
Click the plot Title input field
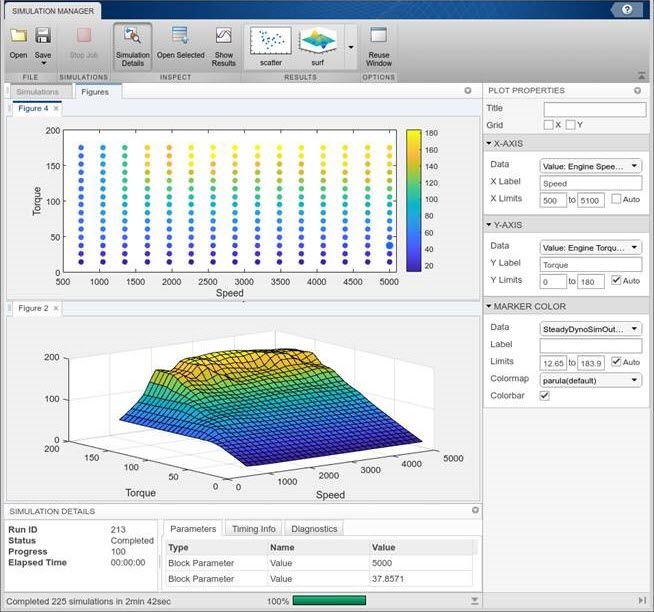[592, 108]
